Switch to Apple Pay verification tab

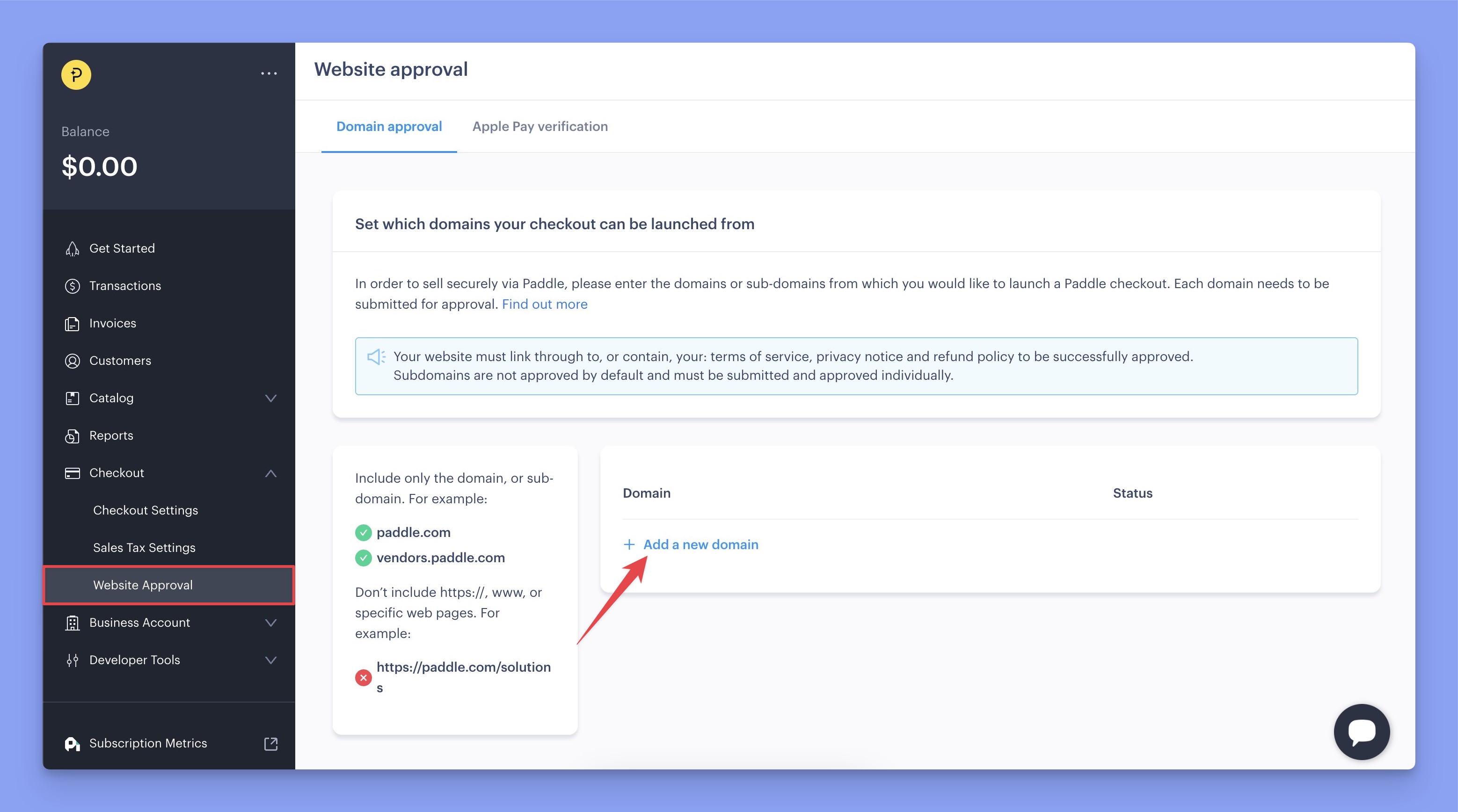coord(540,126)
